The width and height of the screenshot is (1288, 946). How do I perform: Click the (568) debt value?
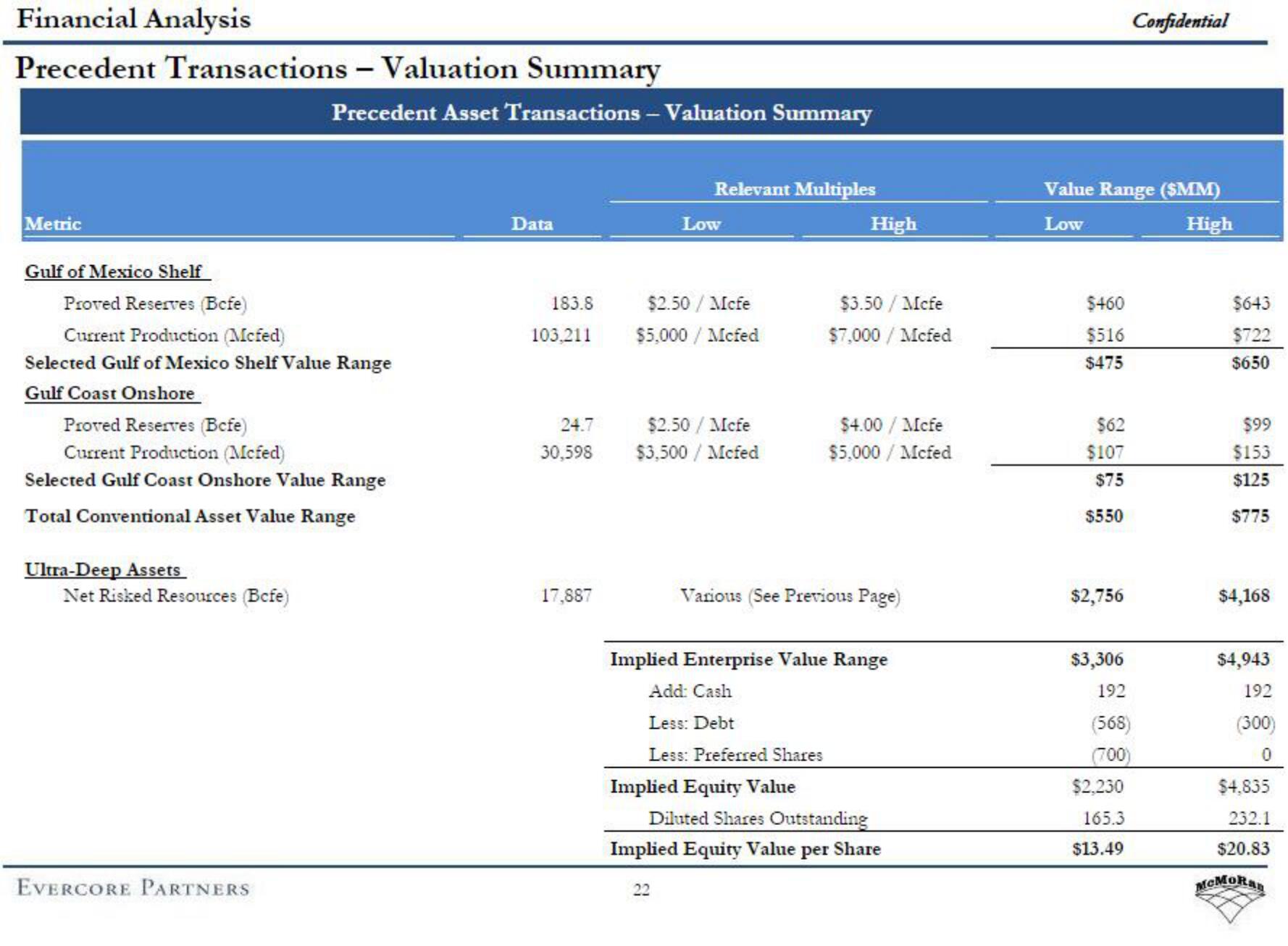click(x=1111, y=724)
